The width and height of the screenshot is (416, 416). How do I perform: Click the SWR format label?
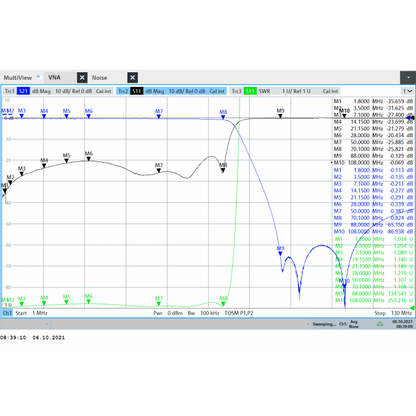click(x=264, y=91)
